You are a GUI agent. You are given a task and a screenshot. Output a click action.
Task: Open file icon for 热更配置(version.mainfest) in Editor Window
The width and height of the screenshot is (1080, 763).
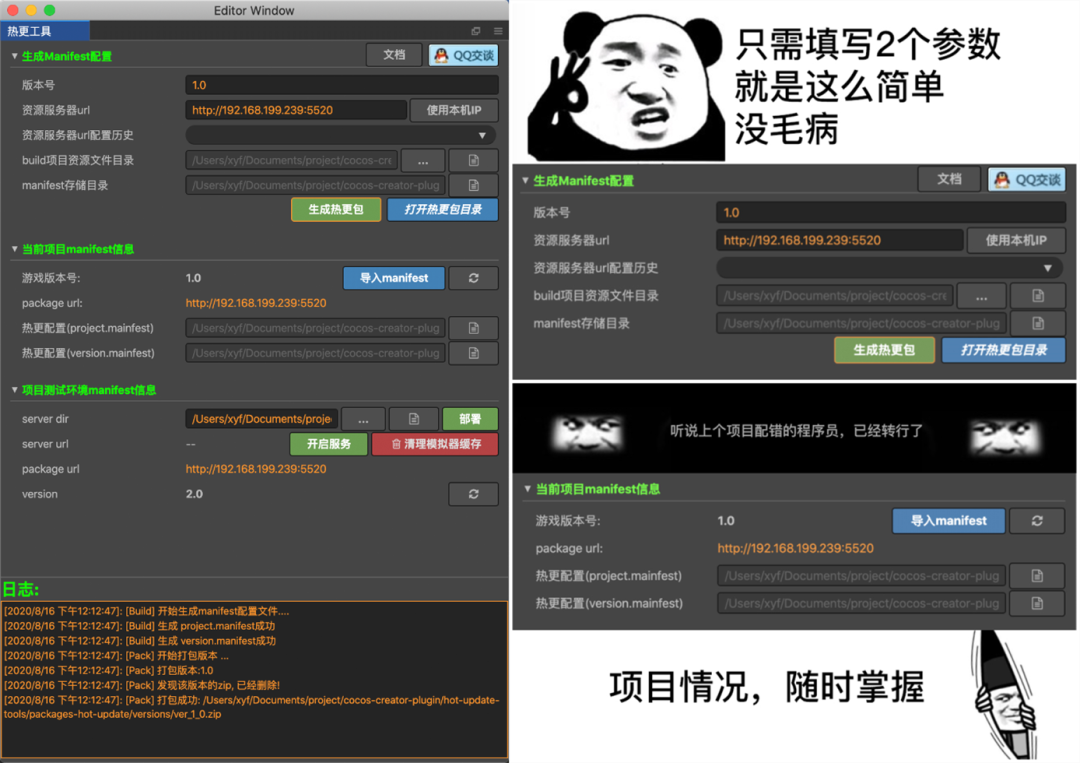tap(474, 353)
